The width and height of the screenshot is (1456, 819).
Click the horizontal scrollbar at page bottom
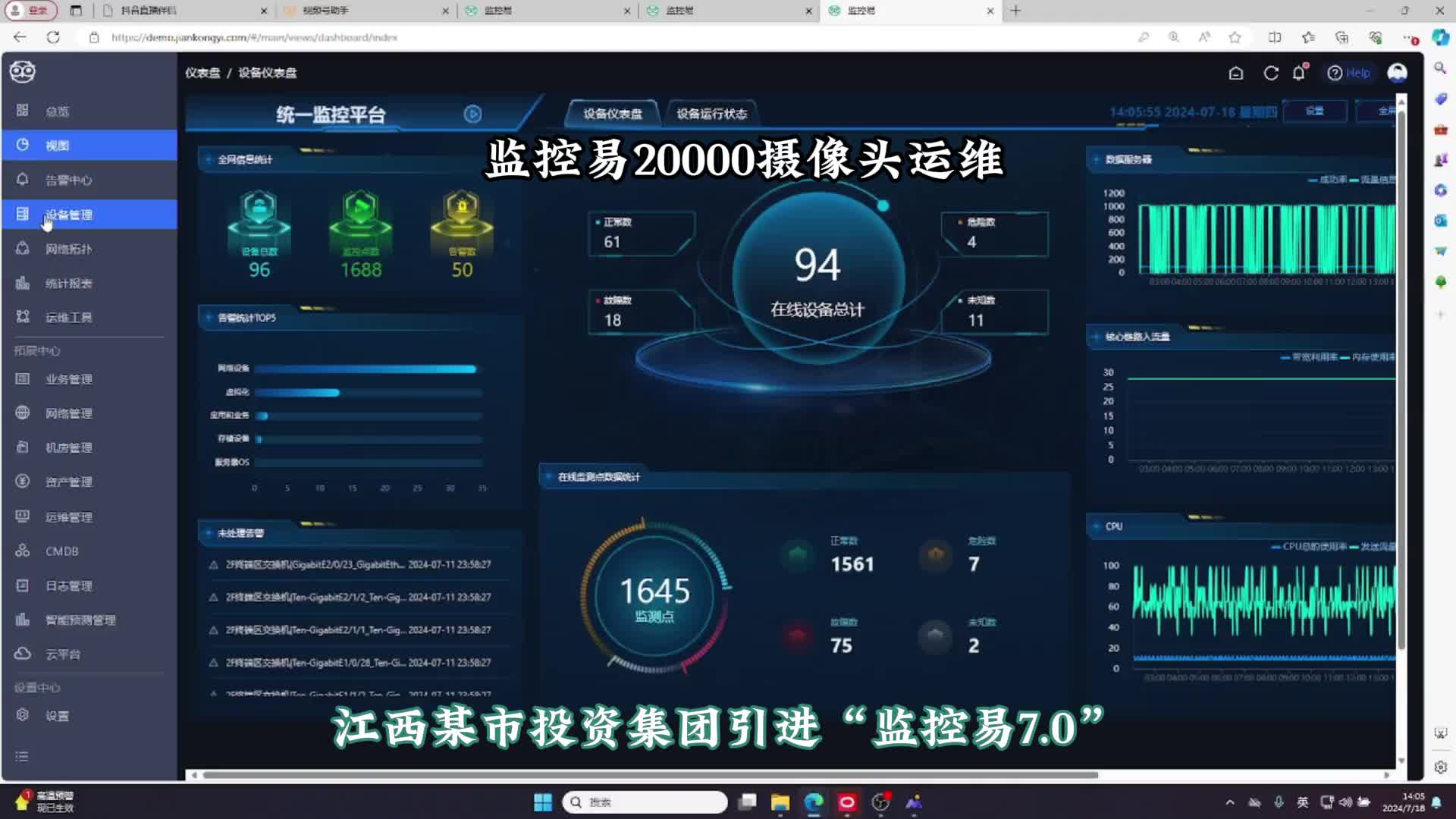650,775
